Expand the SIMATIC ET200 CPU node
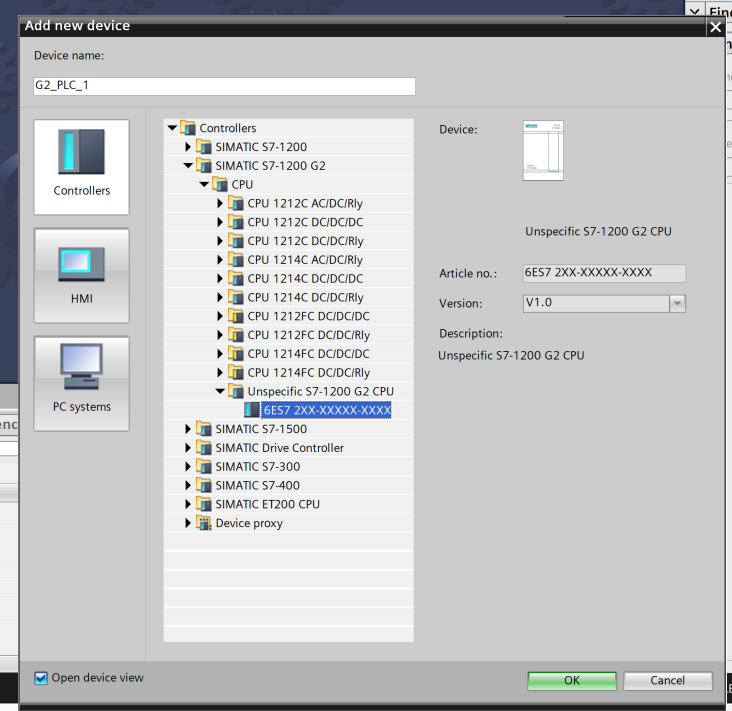The image size is (732, 711). (x=188, y=504)
